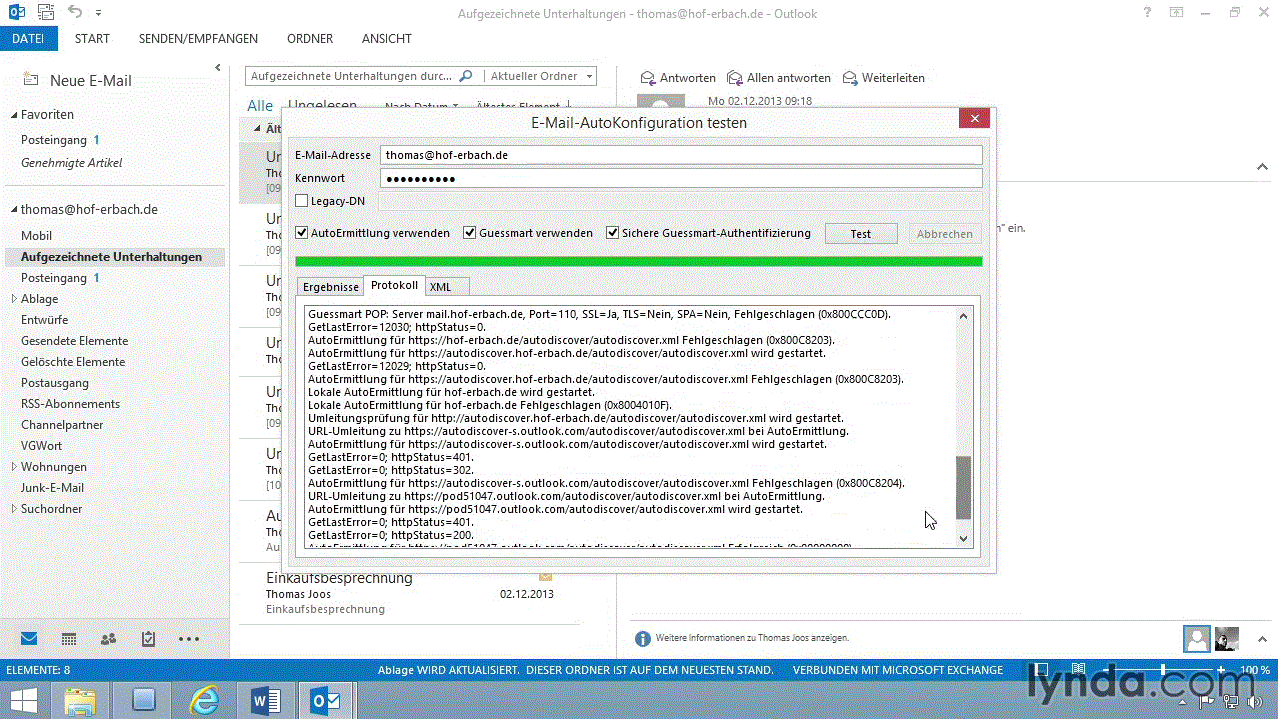Click the normal view icon in status bar
1278x719 pixels.
[x=1043, y=670]
